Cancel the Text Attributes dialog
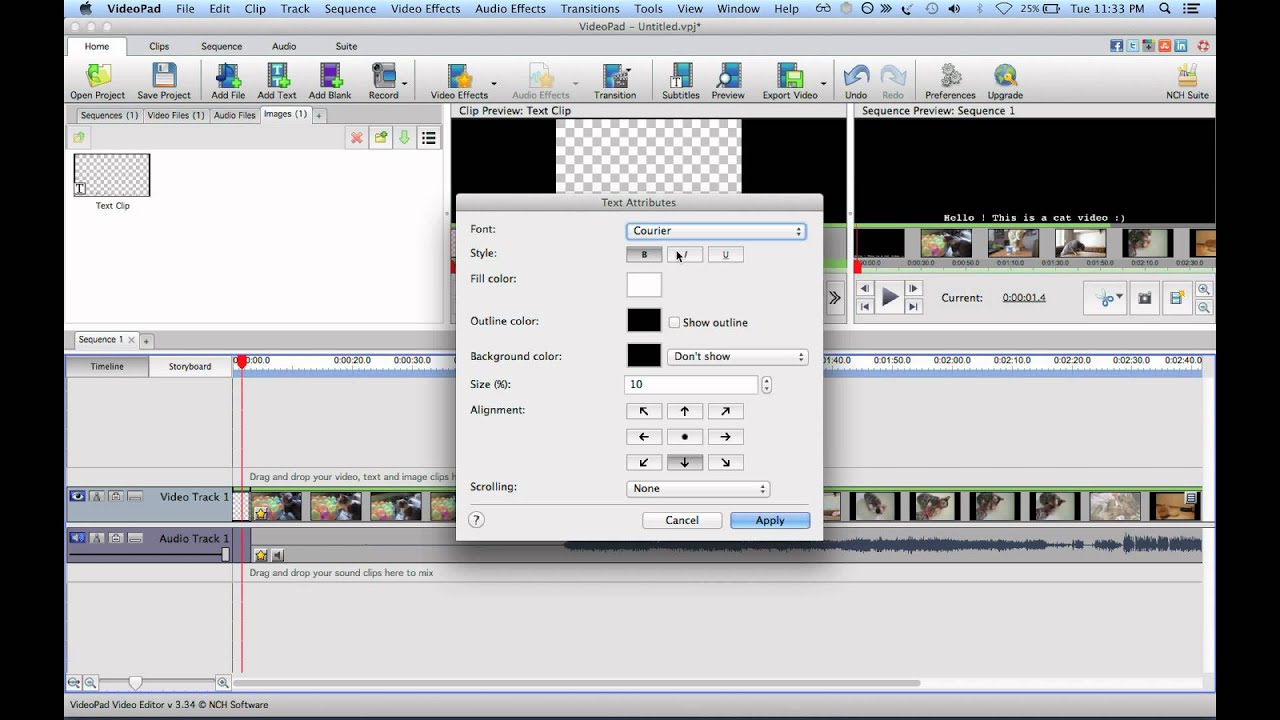The width and height of the screenshot is (1280, 720). coord(682,520)
